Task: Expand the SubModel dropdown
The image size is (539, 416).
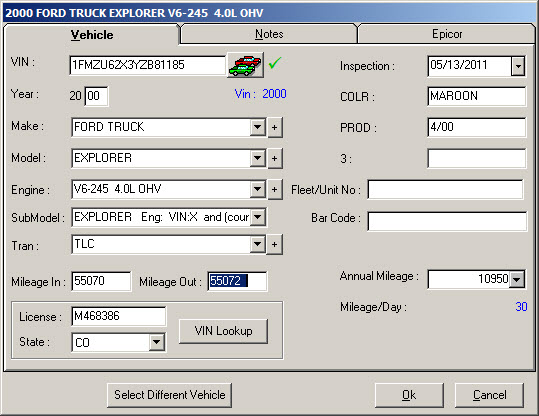Action: pos(257,217)
